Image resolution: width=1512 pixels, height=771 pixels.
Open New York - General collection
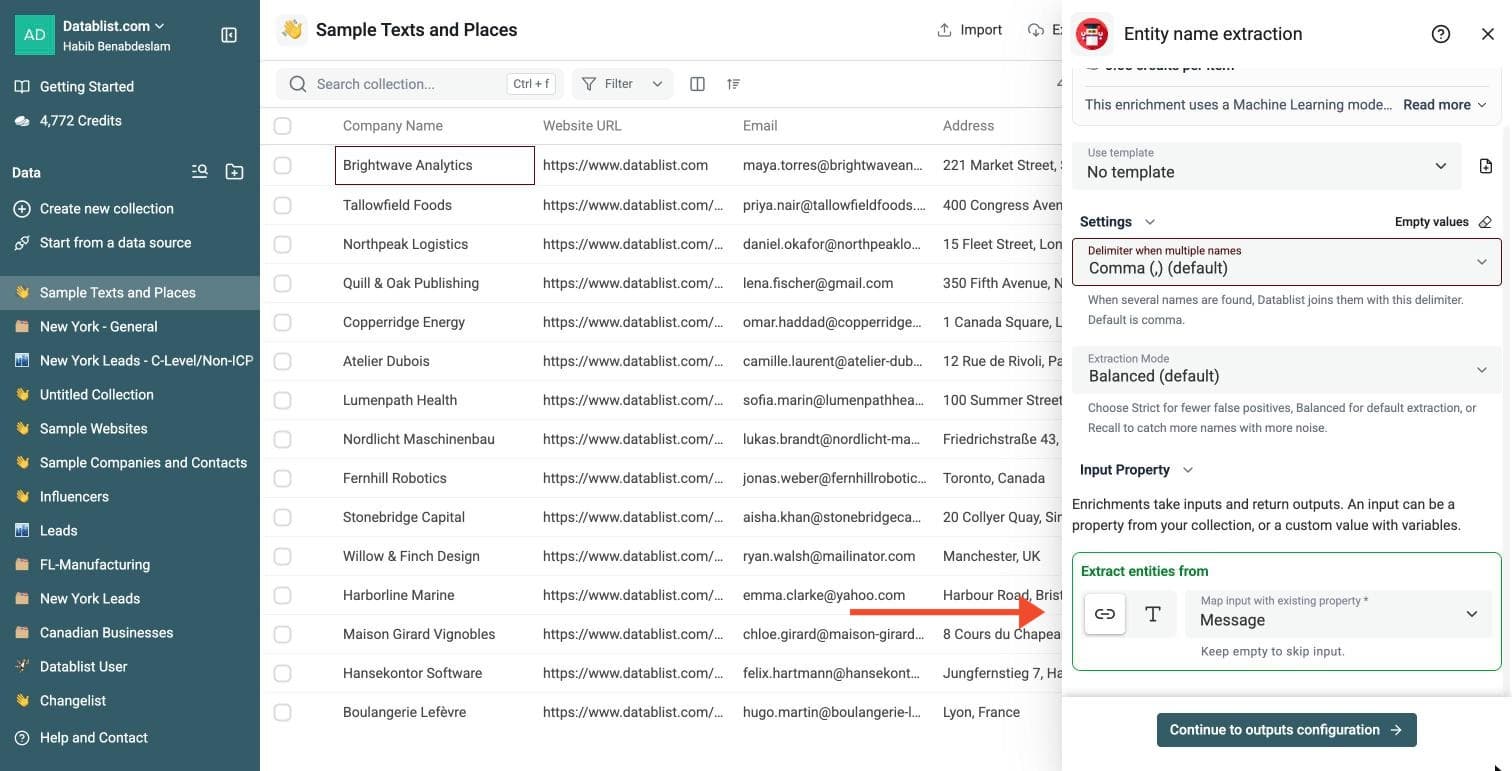click(x=130, y=327)
